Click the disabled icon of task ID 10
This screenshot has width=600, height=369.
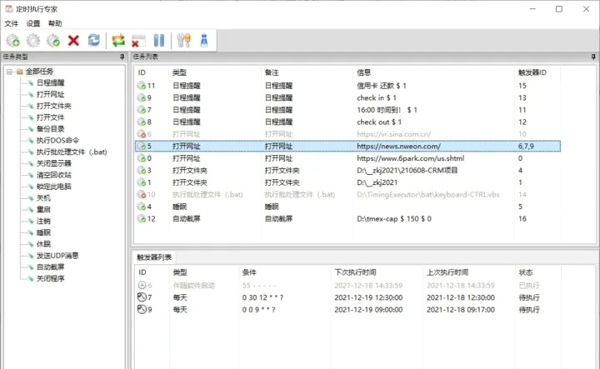[142, 195]
